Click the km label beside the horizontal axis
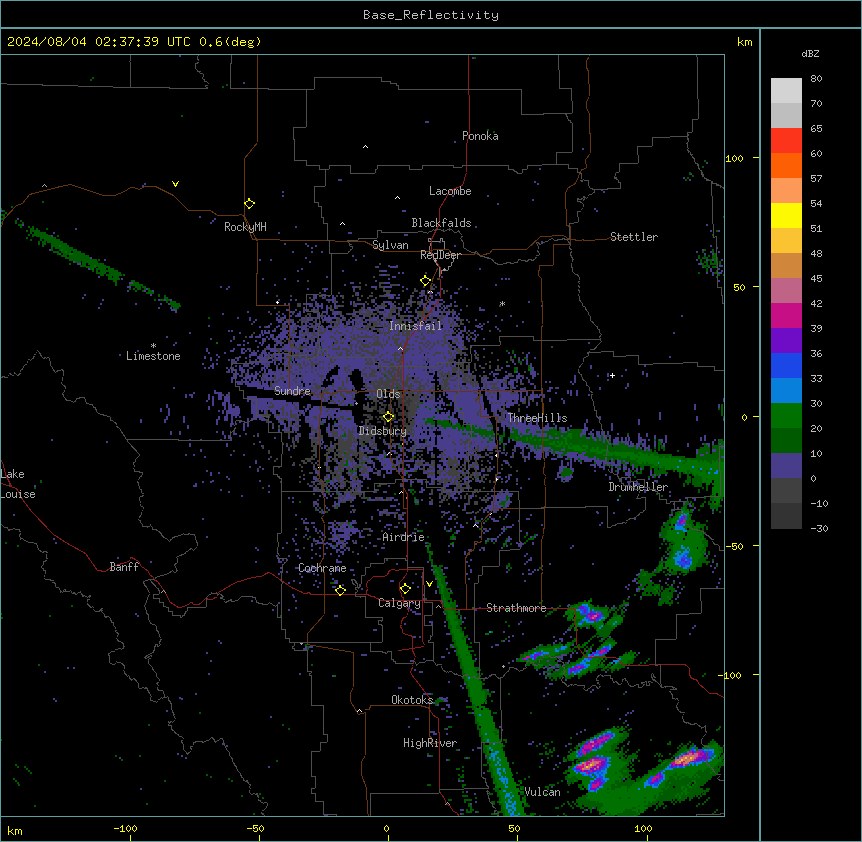Screen dimensions: 862x842 15,830
